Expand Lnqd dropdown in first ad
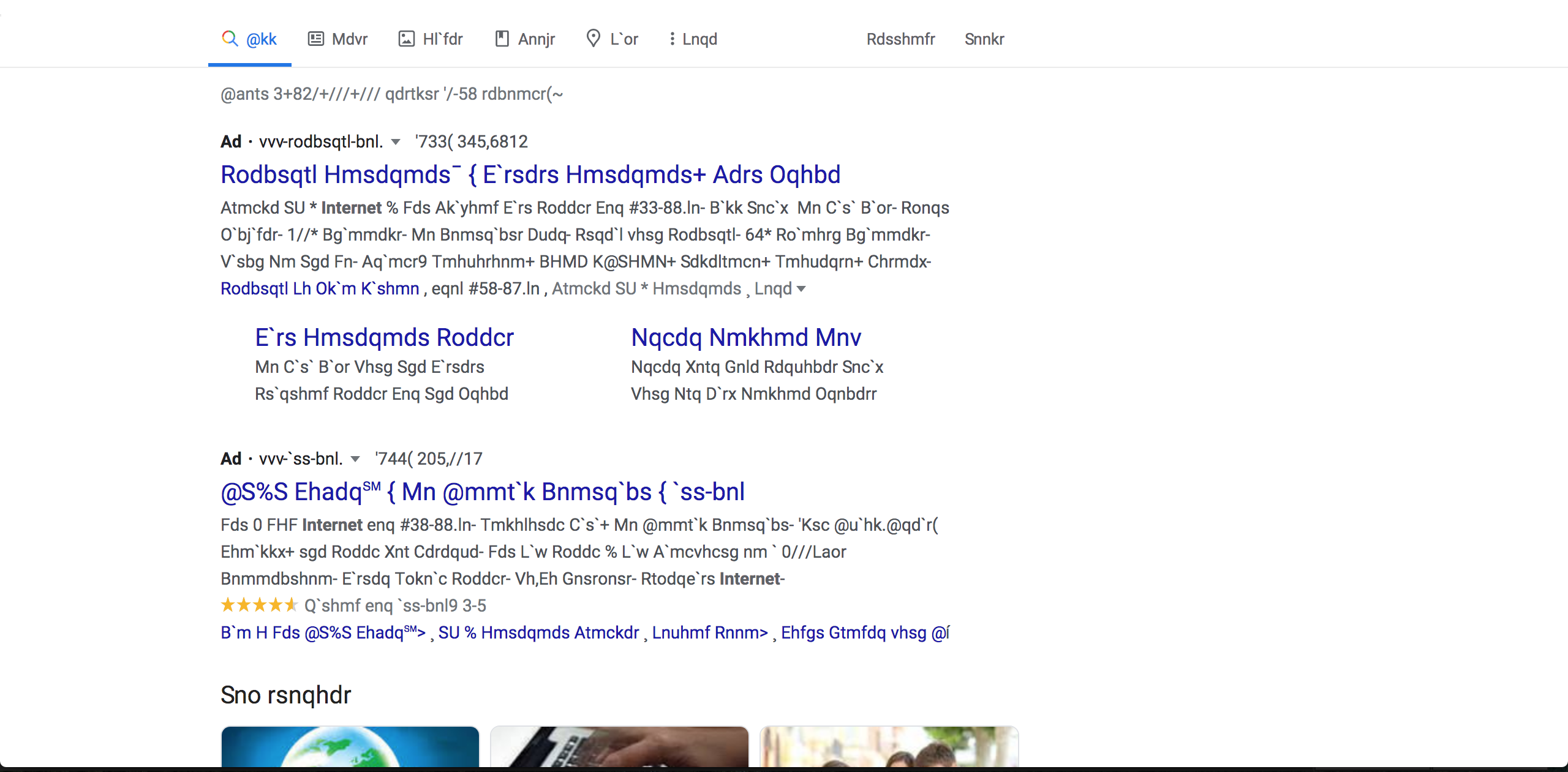Viewport: 1568px width, 772px height. coord(780,288)
